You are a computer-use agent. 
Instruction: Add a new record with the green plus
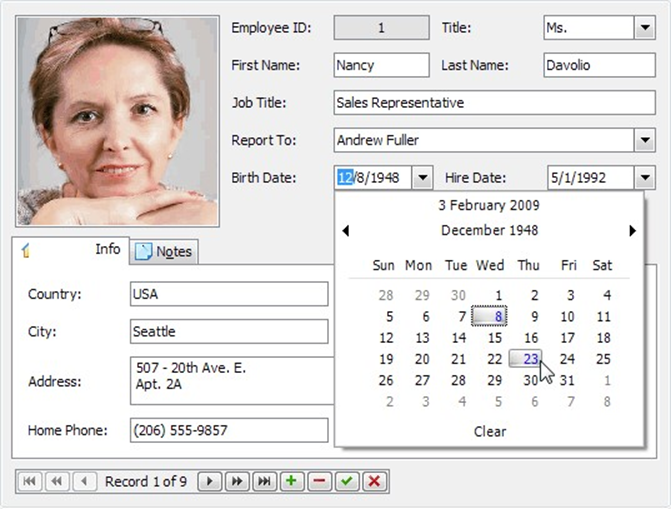pos(292,482)
